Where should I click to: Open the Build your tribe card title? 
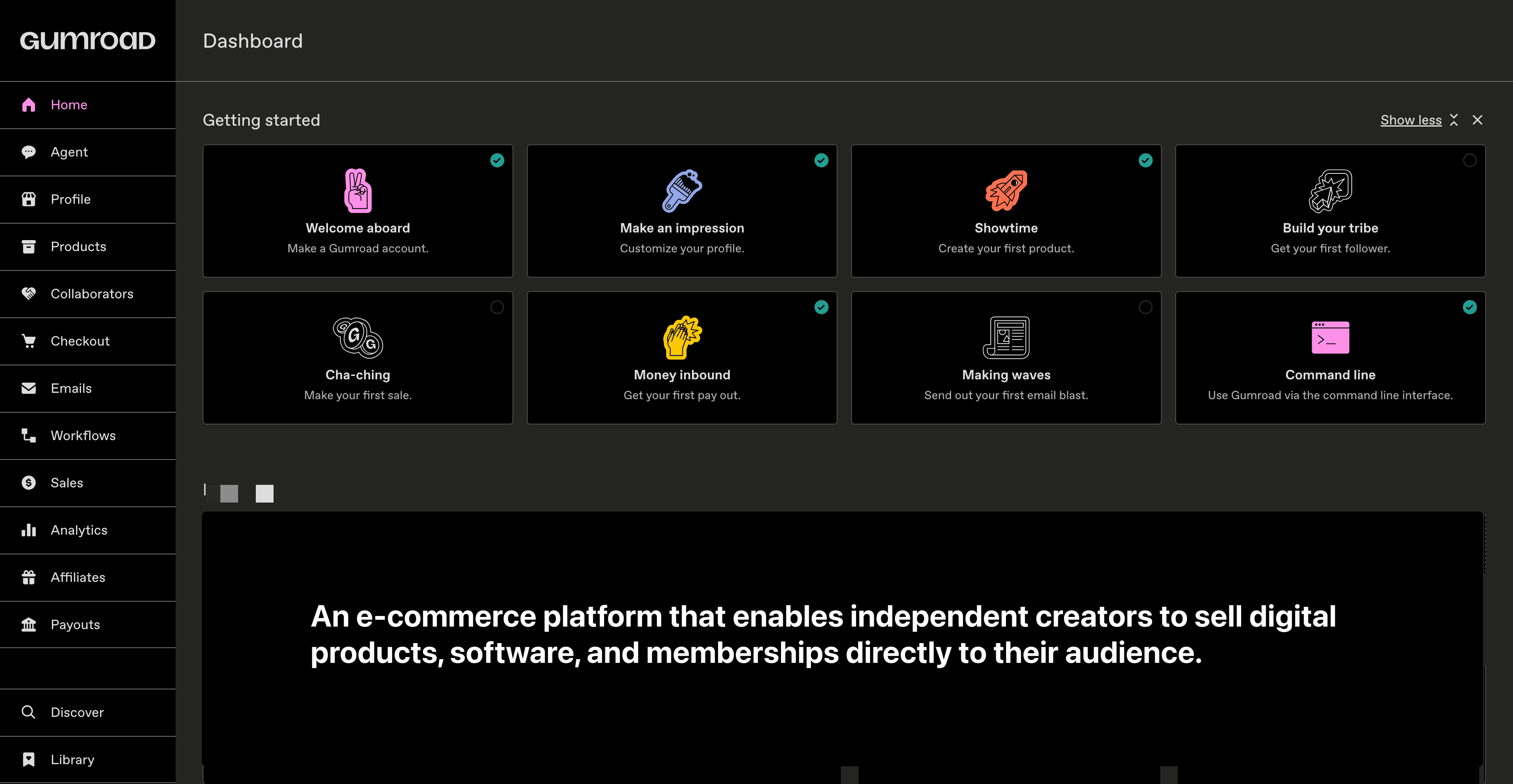(1330, 228)
